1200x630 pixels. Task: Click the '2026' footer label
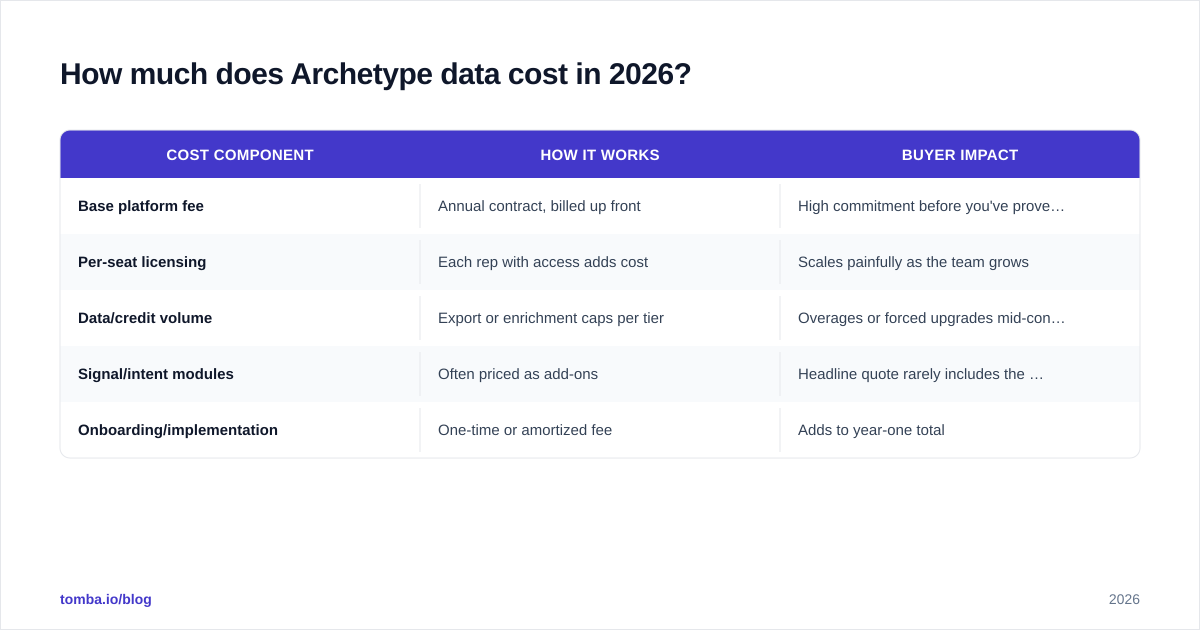[1124, 599]
